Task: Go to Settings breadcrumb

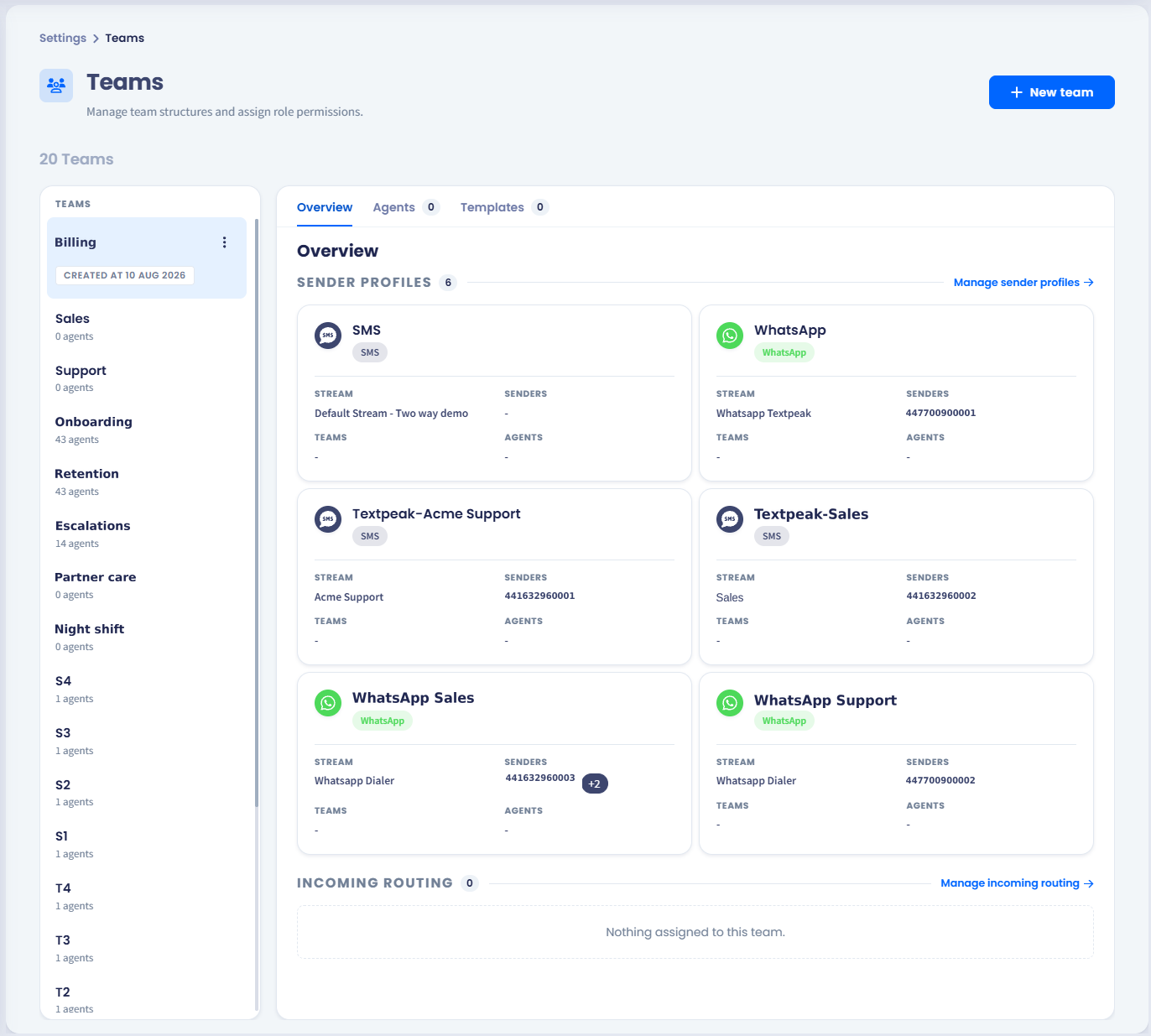Action: [63, 39]
